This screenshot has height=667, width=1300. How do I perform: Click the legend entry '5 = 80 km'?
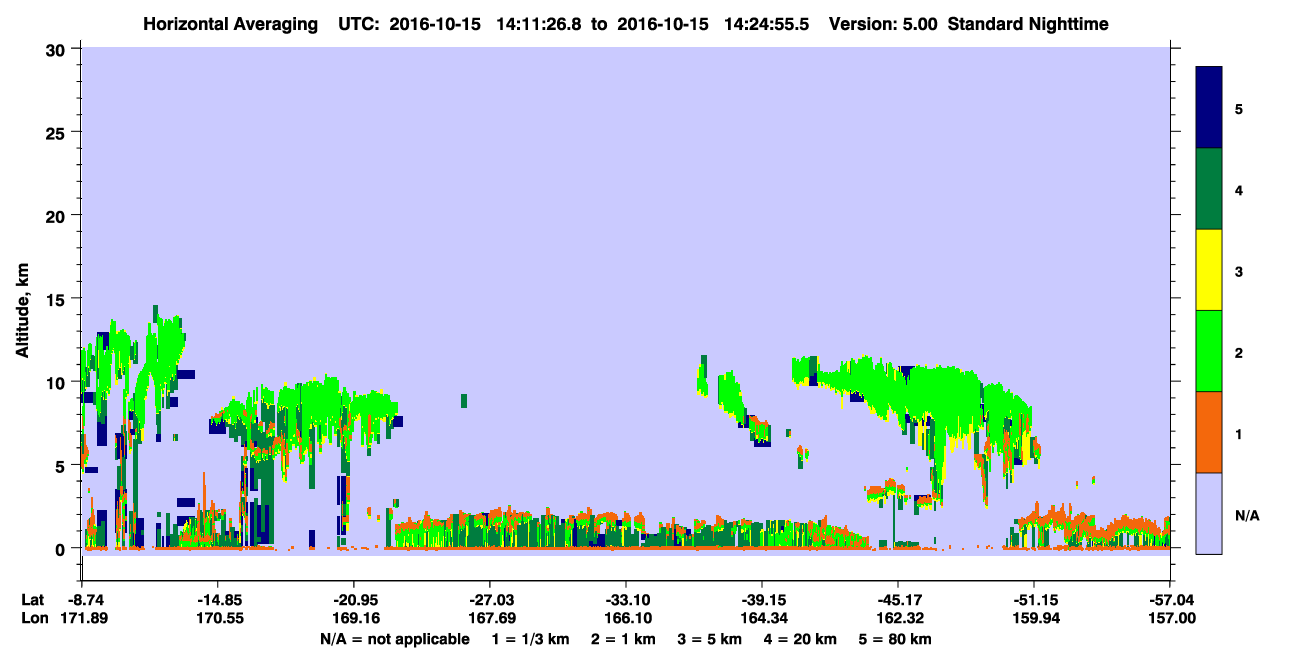tap(895, 639)
